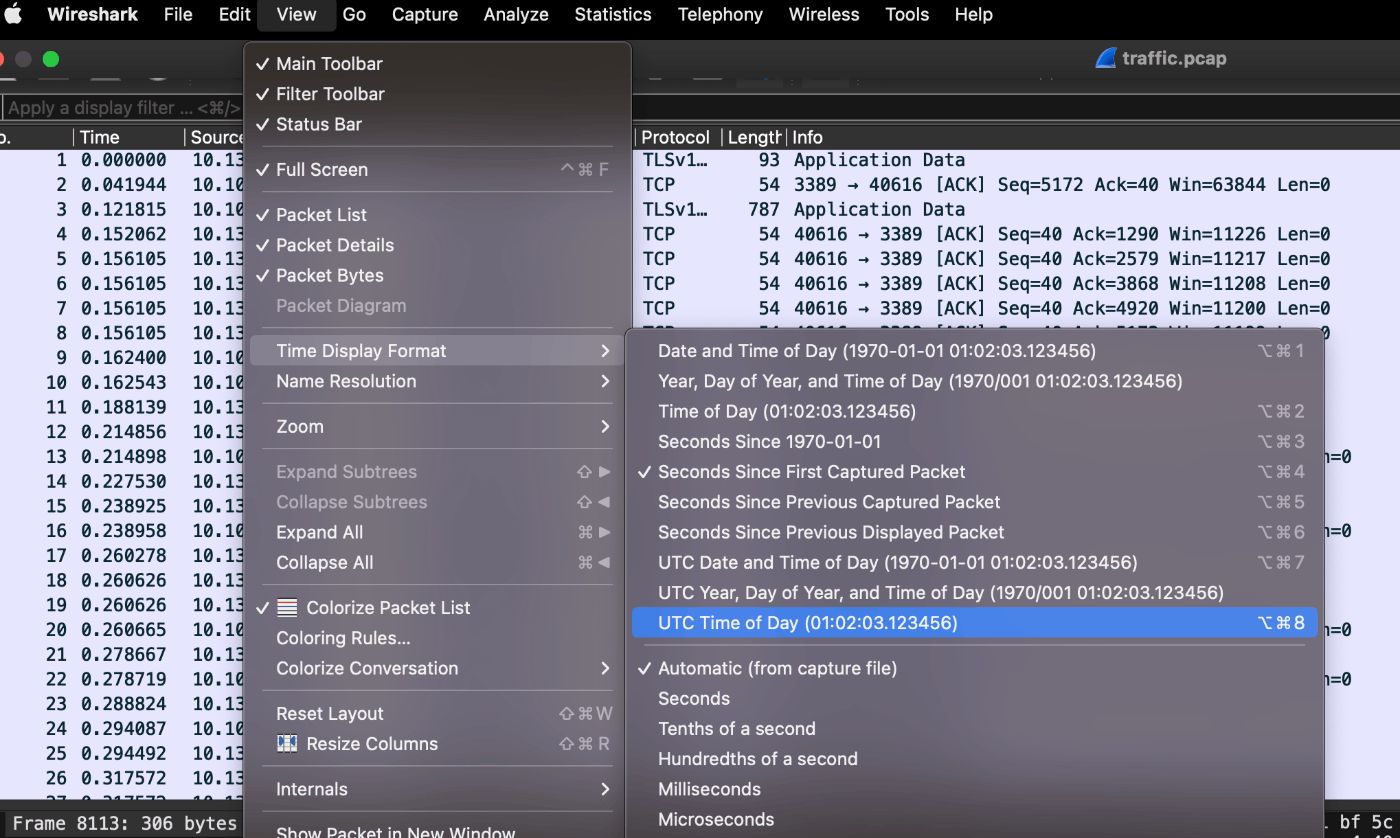Screen dimensions: 1400x838
Task: Open the Analyze menu
Action: (516, 14)
